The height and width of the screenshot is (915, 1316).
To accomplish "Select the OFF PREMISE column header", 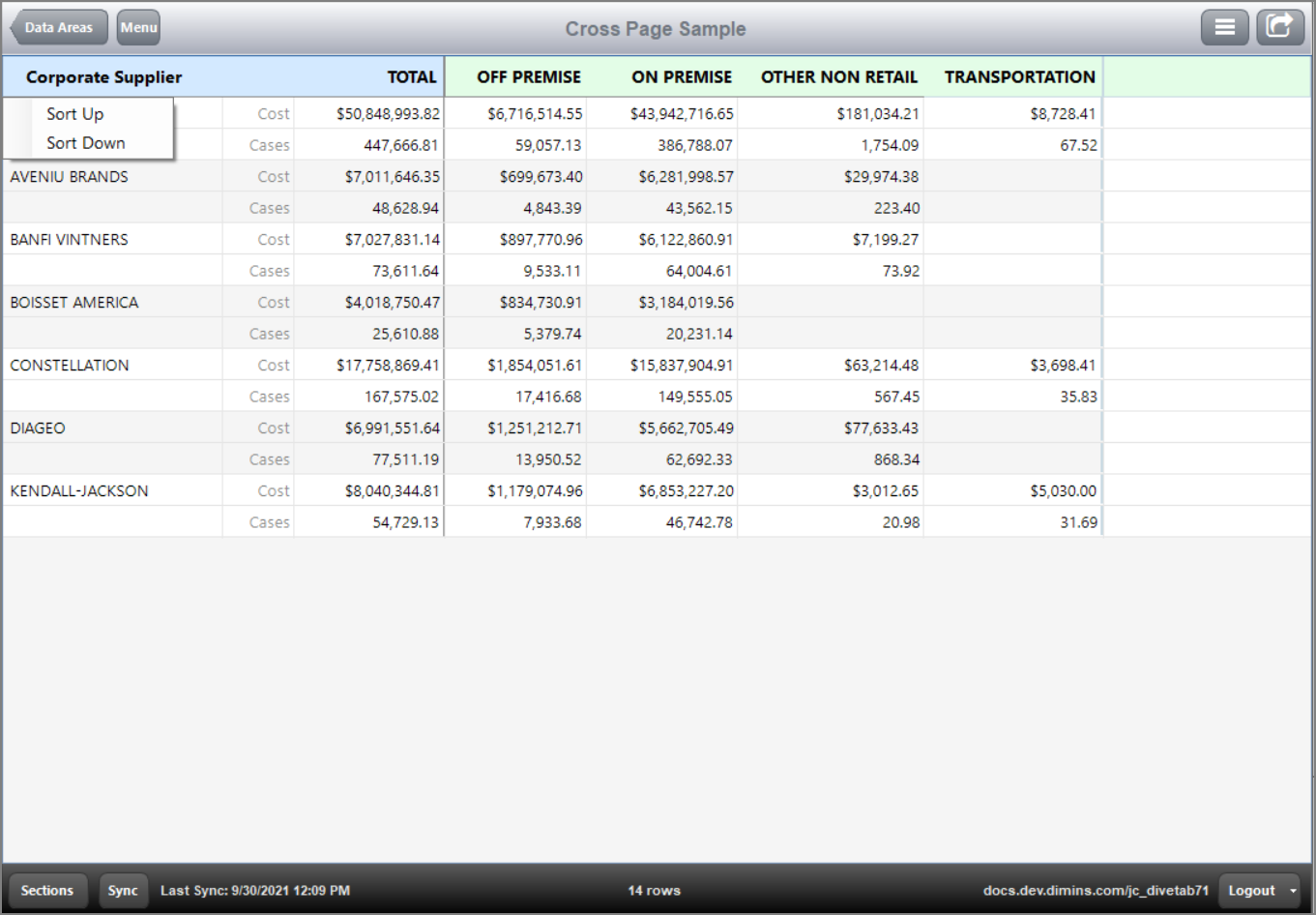I will point(528,77).
